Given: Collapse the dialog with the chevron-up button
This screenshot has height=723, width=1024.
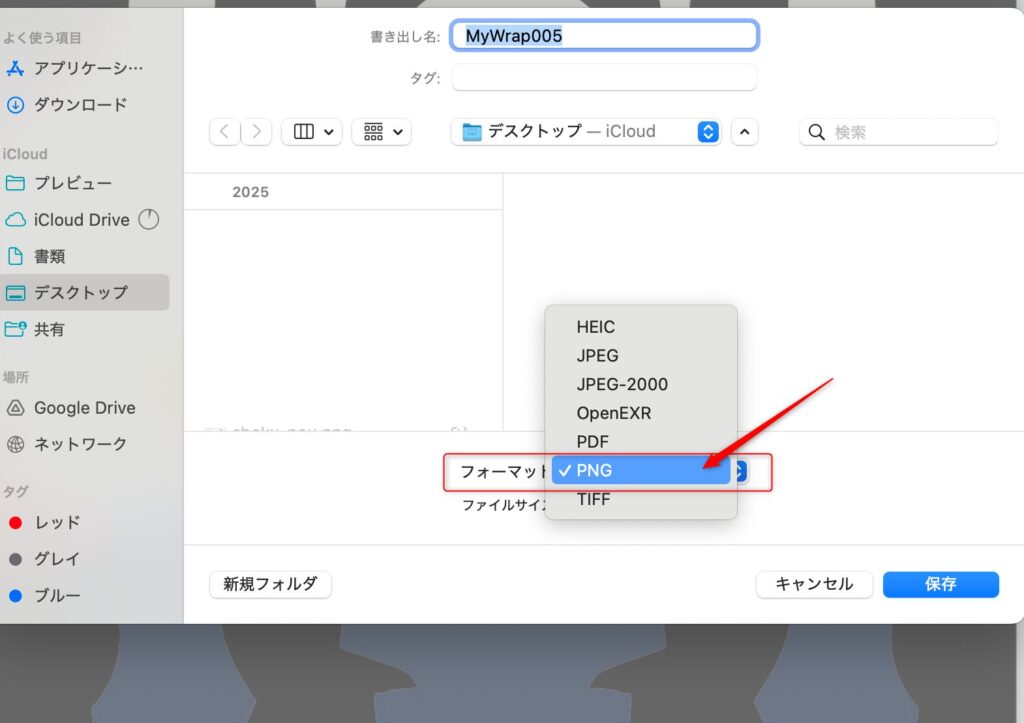Looking at the screenshot, I should tap(745, 132).
